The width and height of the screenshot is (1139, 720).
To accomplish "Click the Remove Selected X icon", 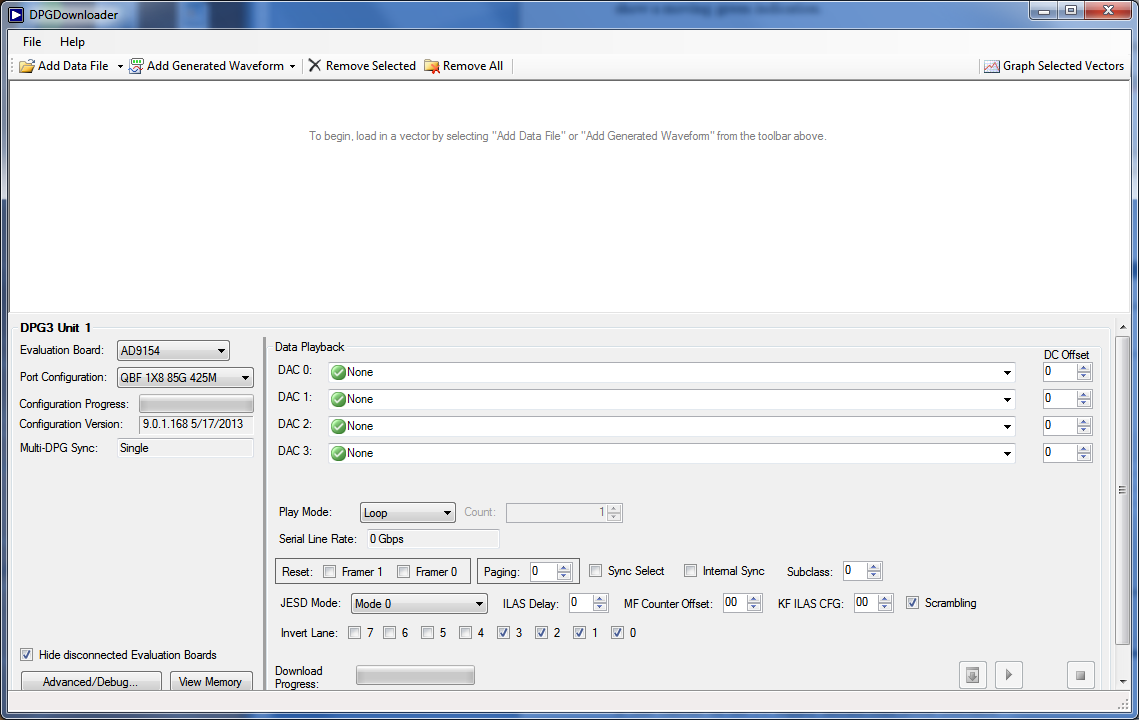I will (x=315, y=65).
